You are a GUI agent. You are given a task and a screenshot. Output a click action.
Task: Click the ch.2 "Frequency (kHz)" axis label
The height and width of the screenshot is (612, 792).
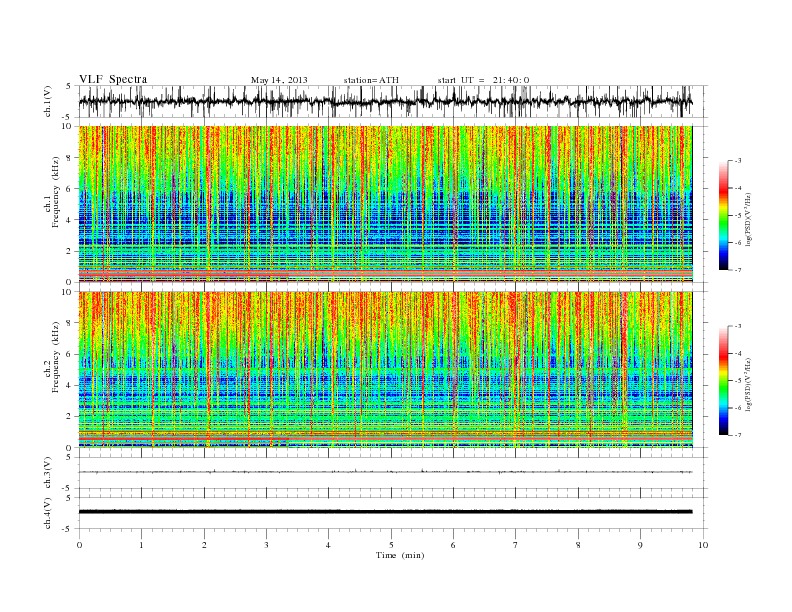click(55, 357)
